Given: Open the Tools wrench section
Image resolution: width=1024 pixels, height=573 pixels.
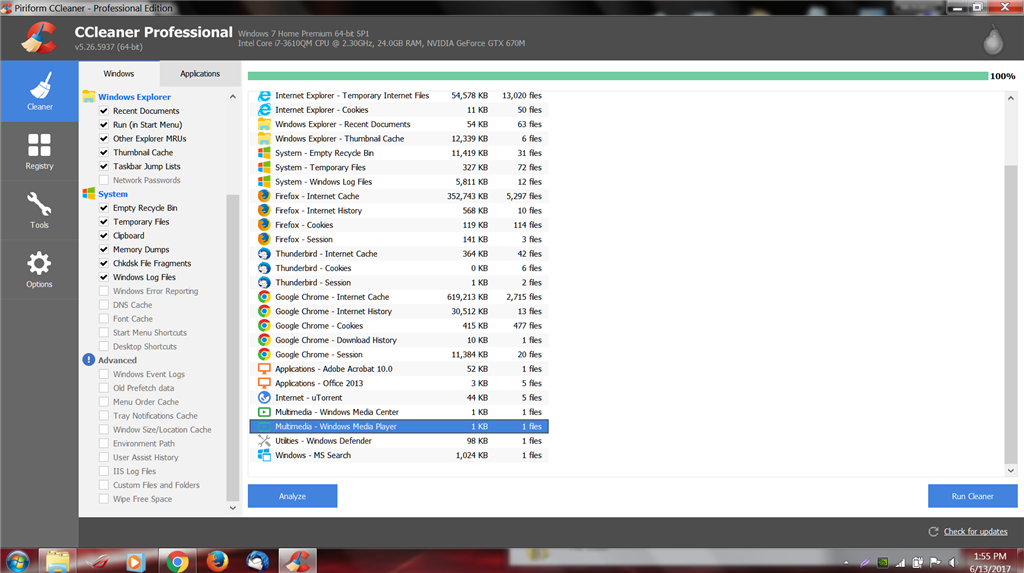Looking at the screenshot, I should coord(39,210).
